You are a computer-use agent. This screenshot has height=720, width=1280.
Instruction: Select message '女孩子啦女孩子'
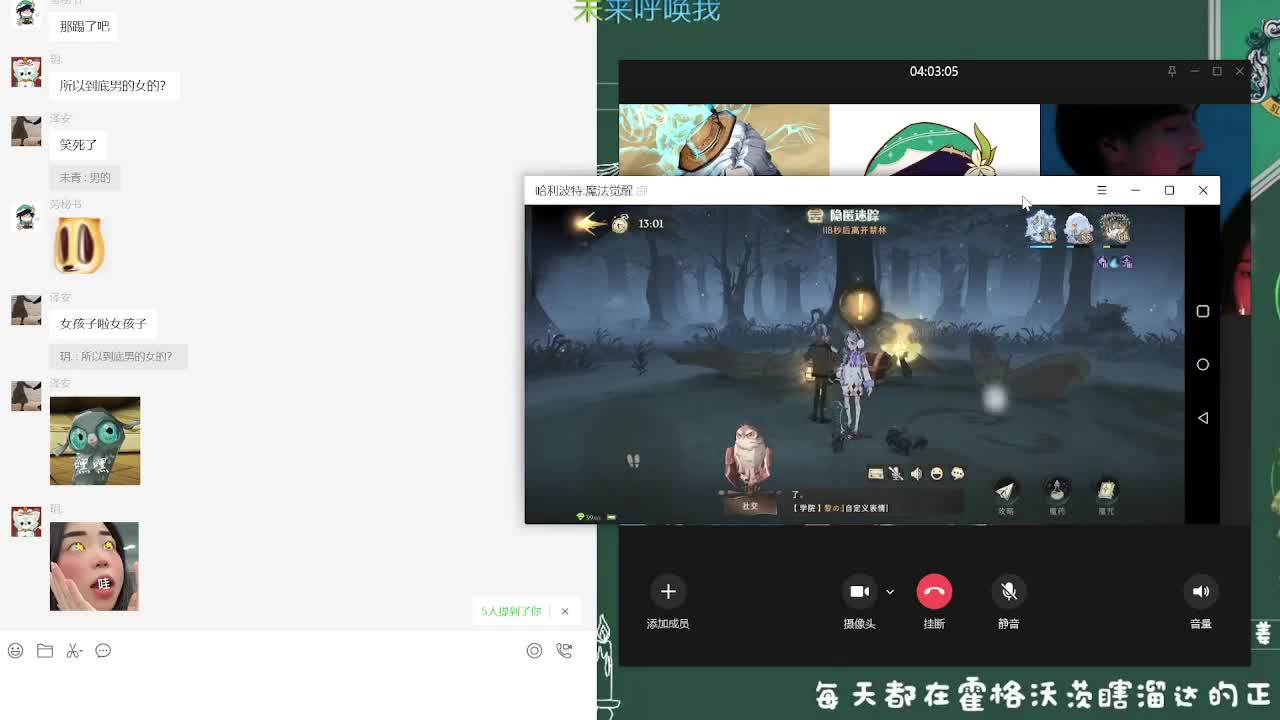coord(103,324)
